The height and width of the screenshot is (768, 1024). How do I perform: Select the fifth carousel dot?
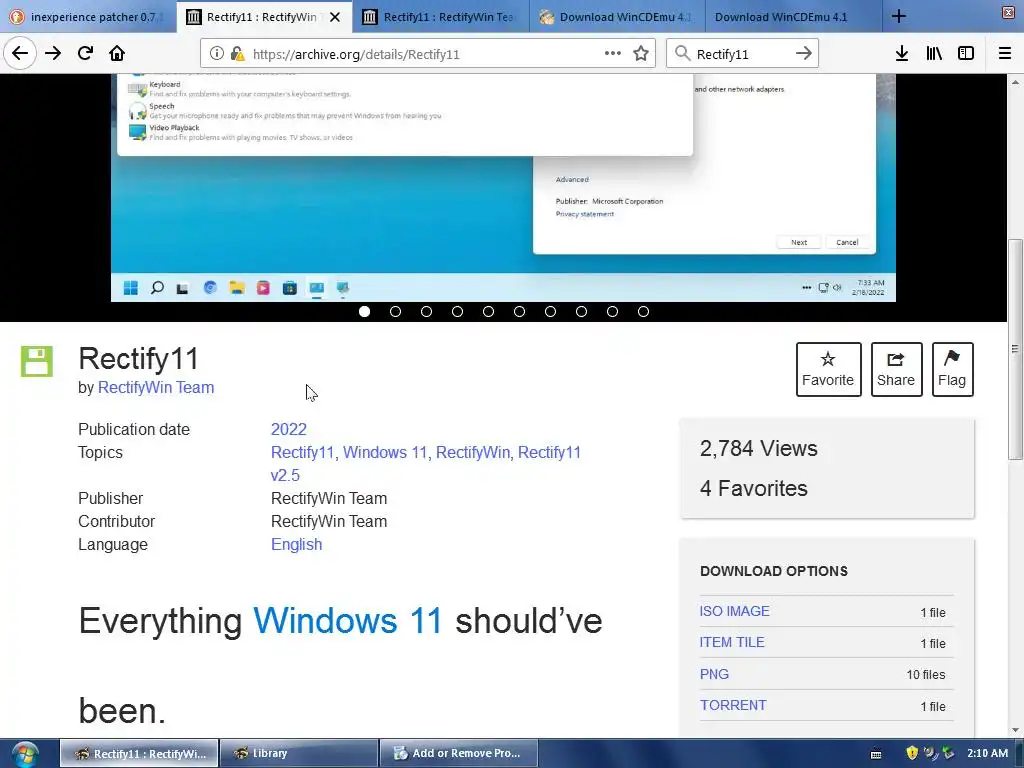[488, 312]
